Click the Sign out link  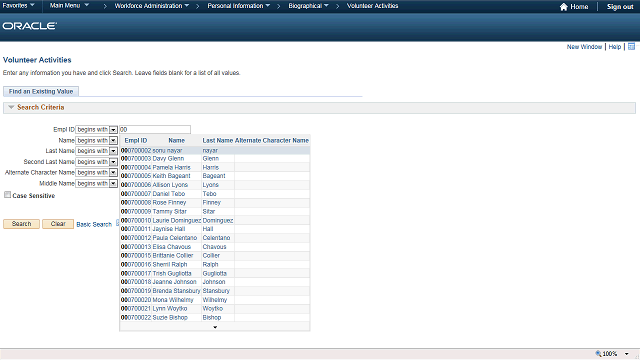pyautogui.click(x=620, y=7)
